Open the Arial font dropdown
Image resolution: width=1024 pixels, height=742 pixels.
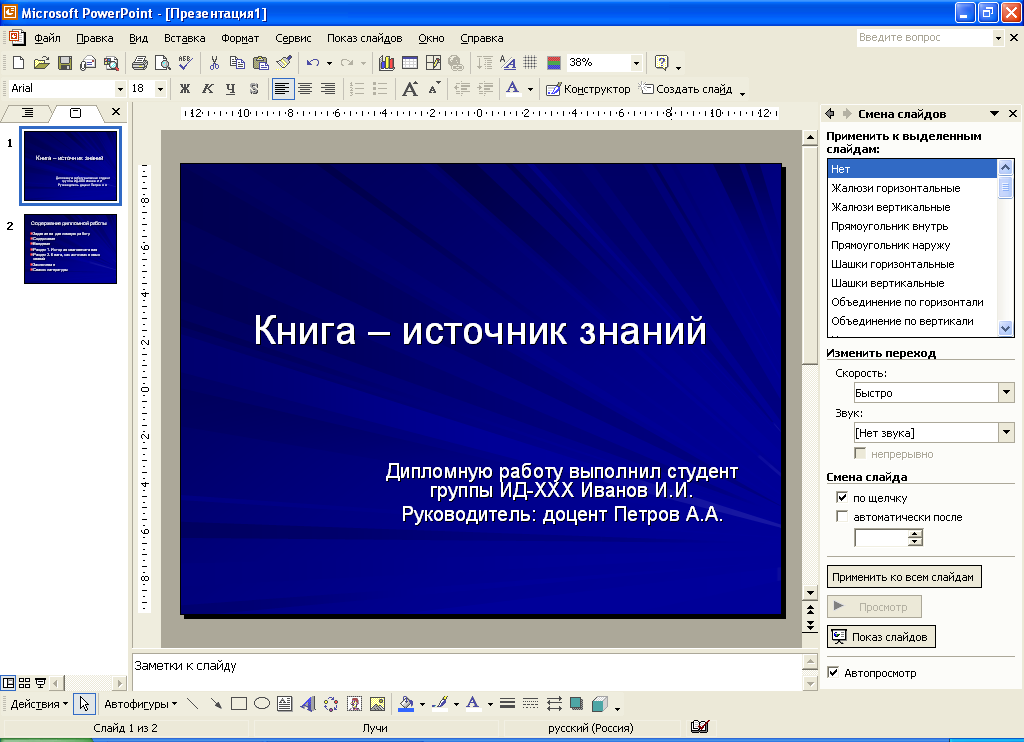click(120, 89)
